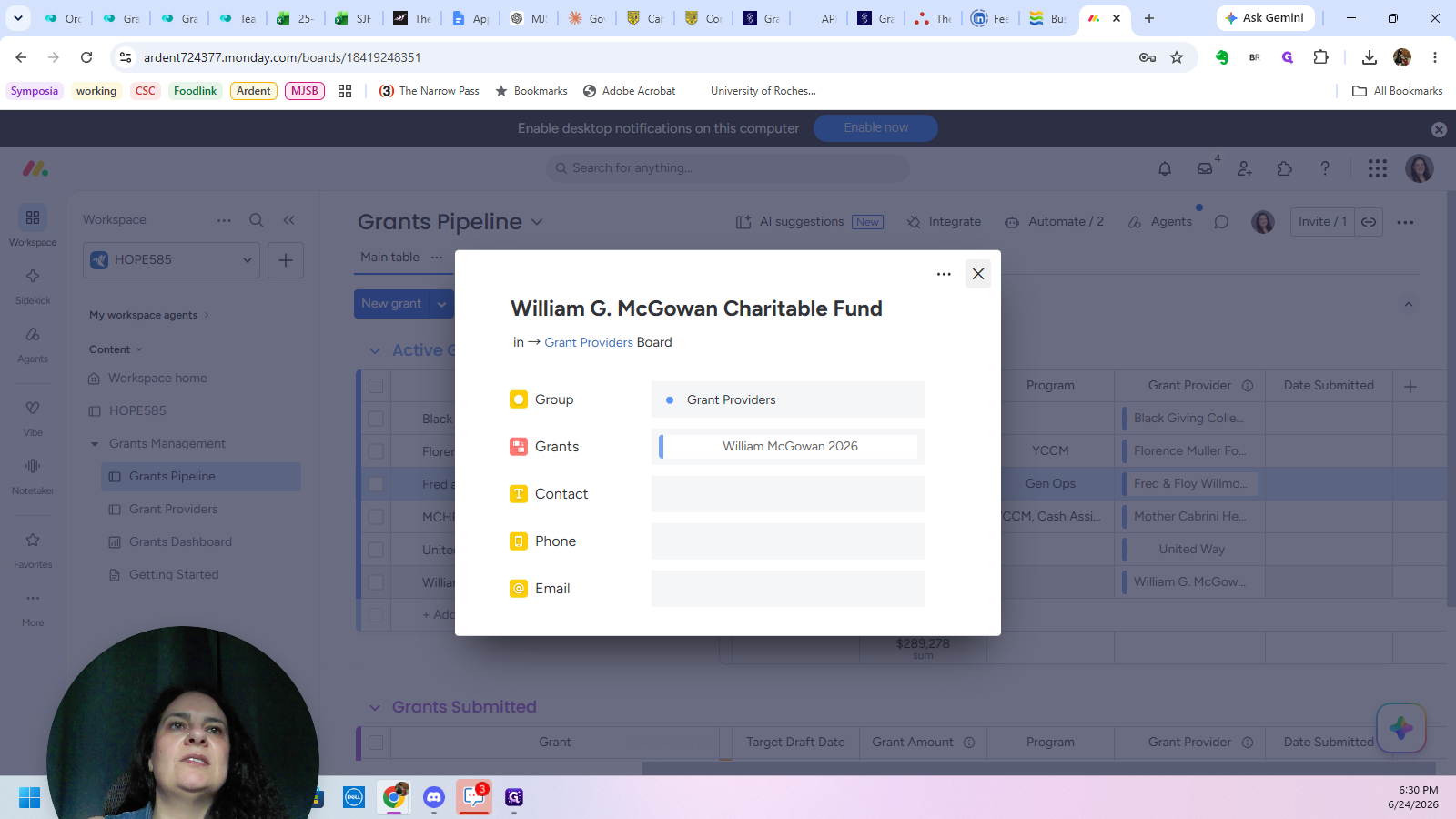Select Workspace in the left rail

point(33,226)
